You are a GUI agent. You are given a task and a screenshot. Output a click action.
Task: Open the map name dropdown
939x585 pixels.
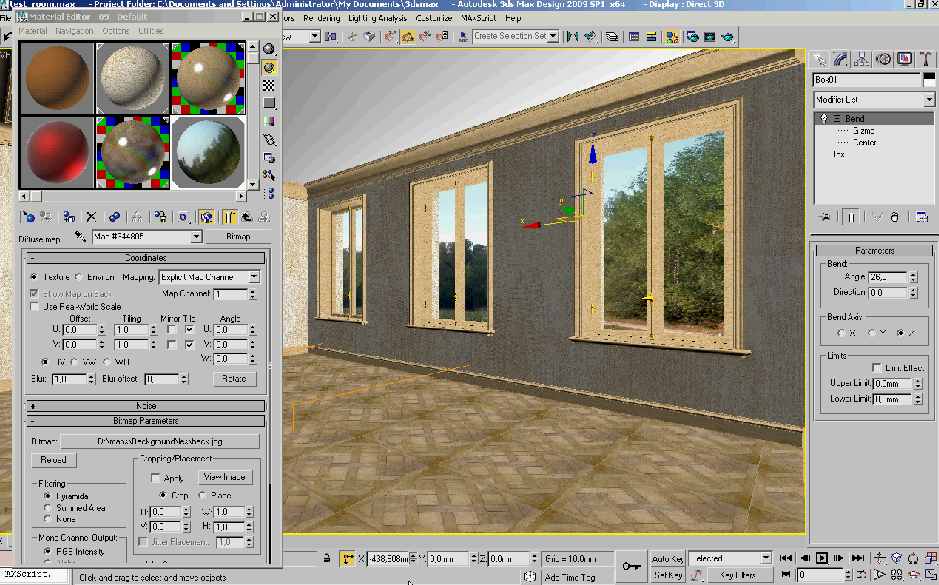pos(196,237)
